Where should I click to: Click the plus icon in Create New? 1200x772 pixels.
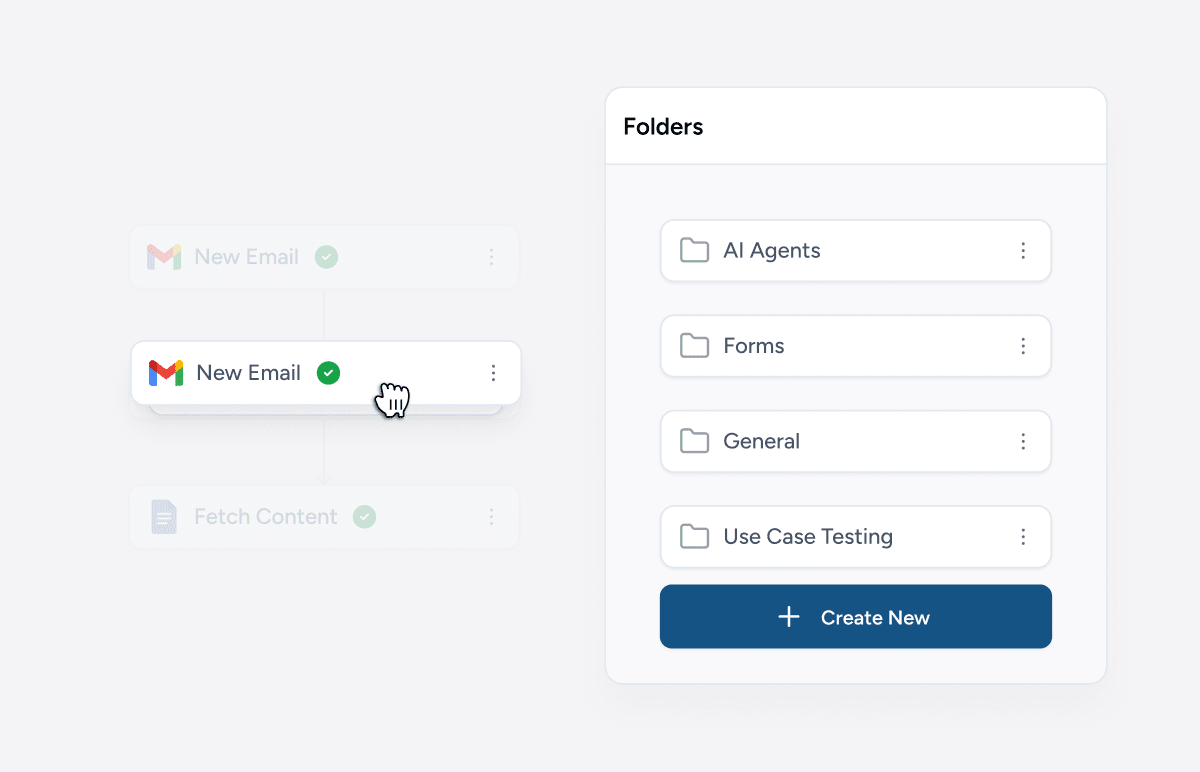[x=789, y=617]
